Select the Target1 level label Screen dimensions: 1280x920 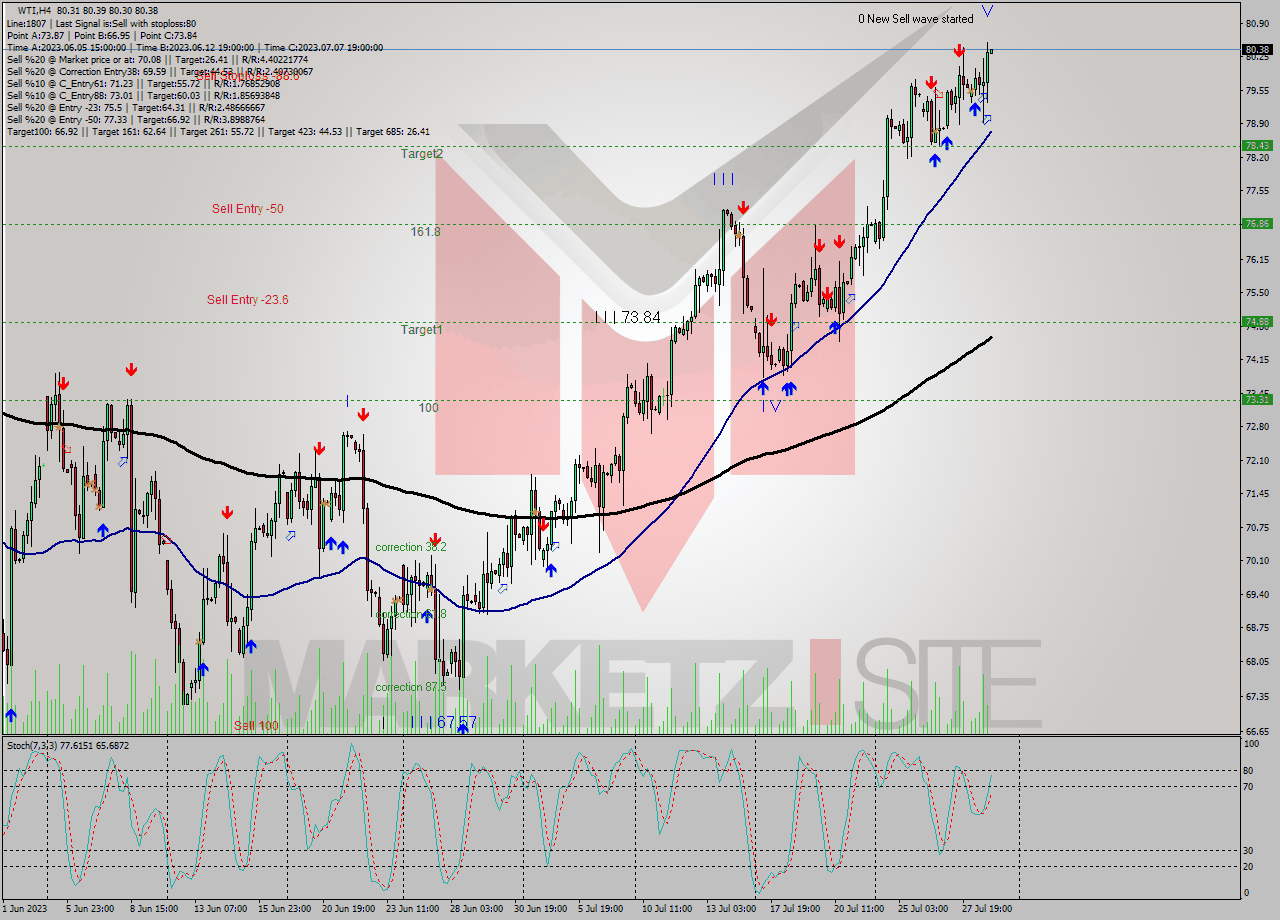point(421,330)
